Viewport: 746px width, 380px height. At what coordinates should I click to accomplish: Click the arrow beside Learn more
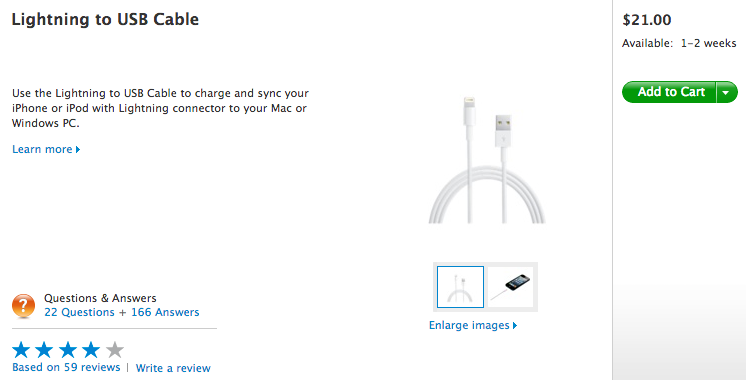pyautogui.click(x=78, y=149)
